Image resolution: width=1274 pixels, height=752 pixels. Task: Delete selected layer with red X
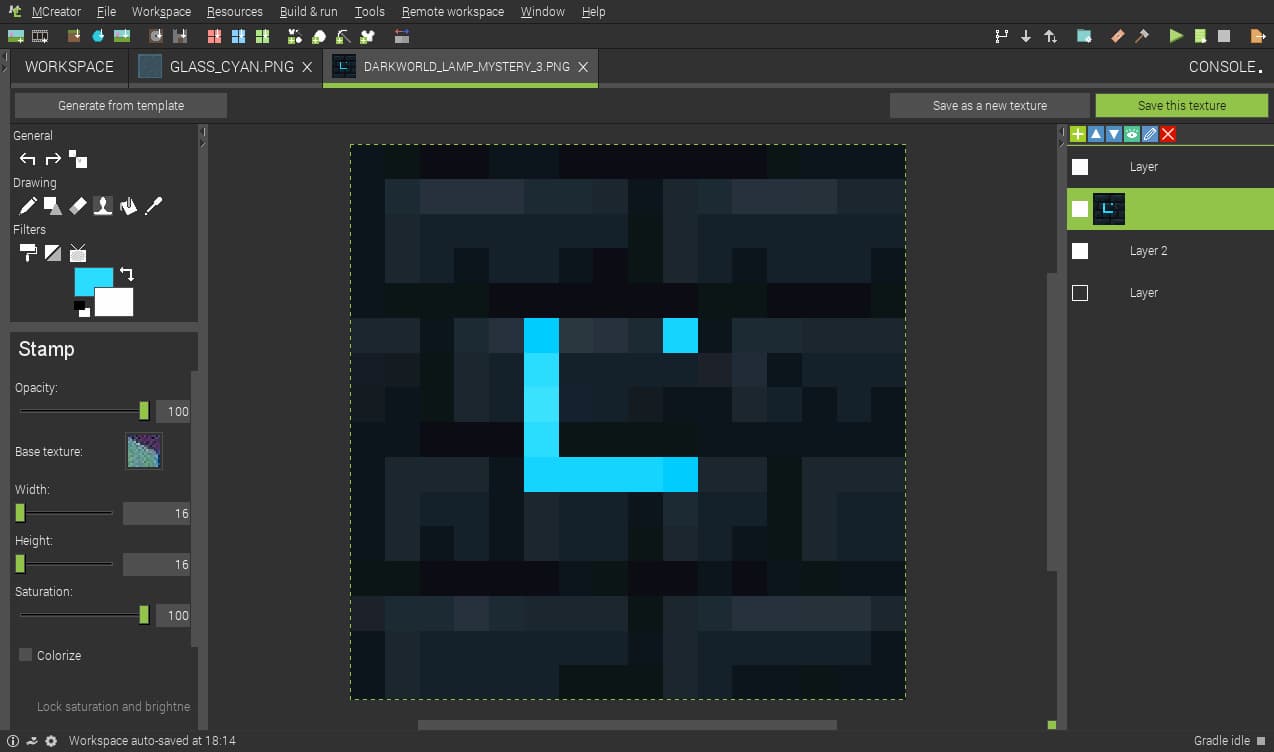point(1166,133)
